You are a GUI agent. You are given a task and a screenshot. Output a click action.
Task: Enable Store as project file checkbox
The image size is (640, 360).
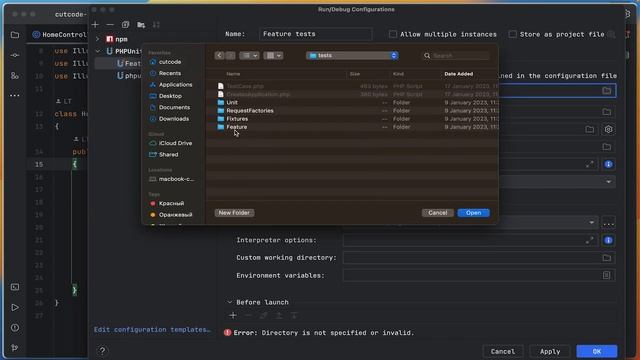512,34
